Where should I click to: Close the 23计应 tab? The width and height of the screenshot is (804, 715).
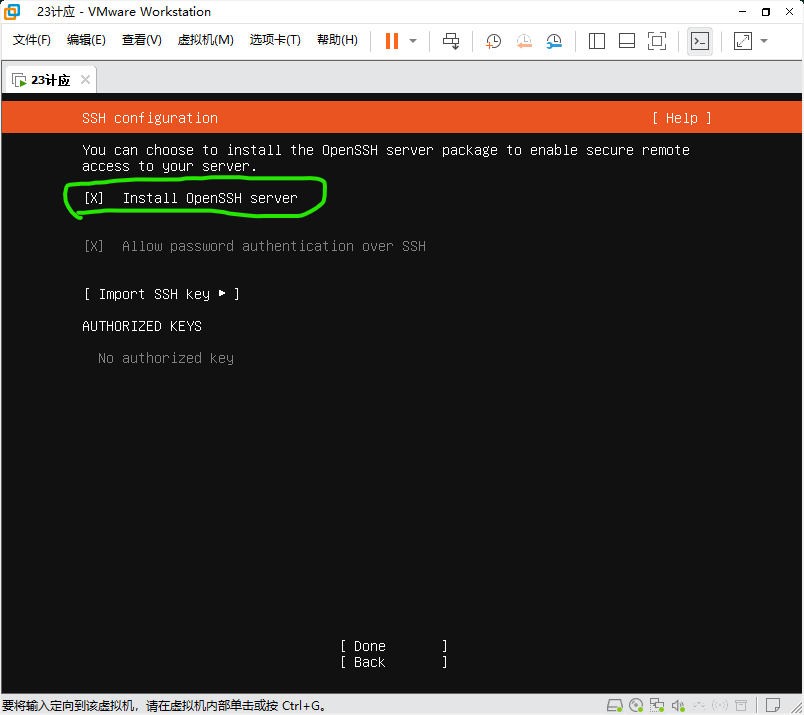pos(85,80)
